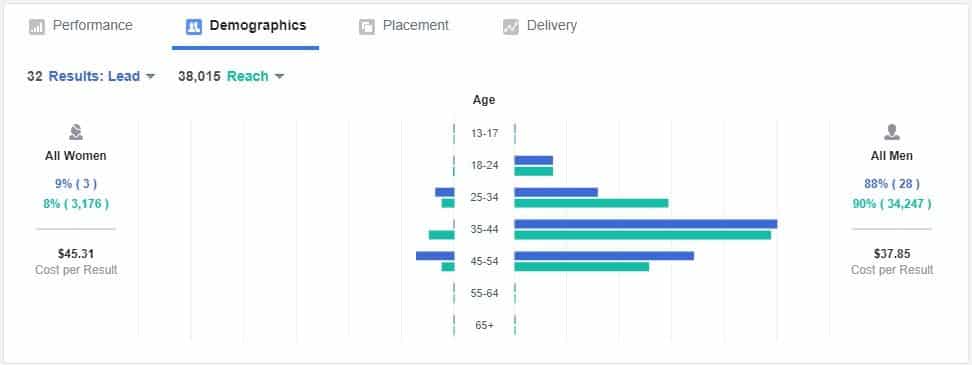Click men's 35-44 blue results bar
Image resolution: width=972 pixels, height=365 pixels.
point(646,224)
